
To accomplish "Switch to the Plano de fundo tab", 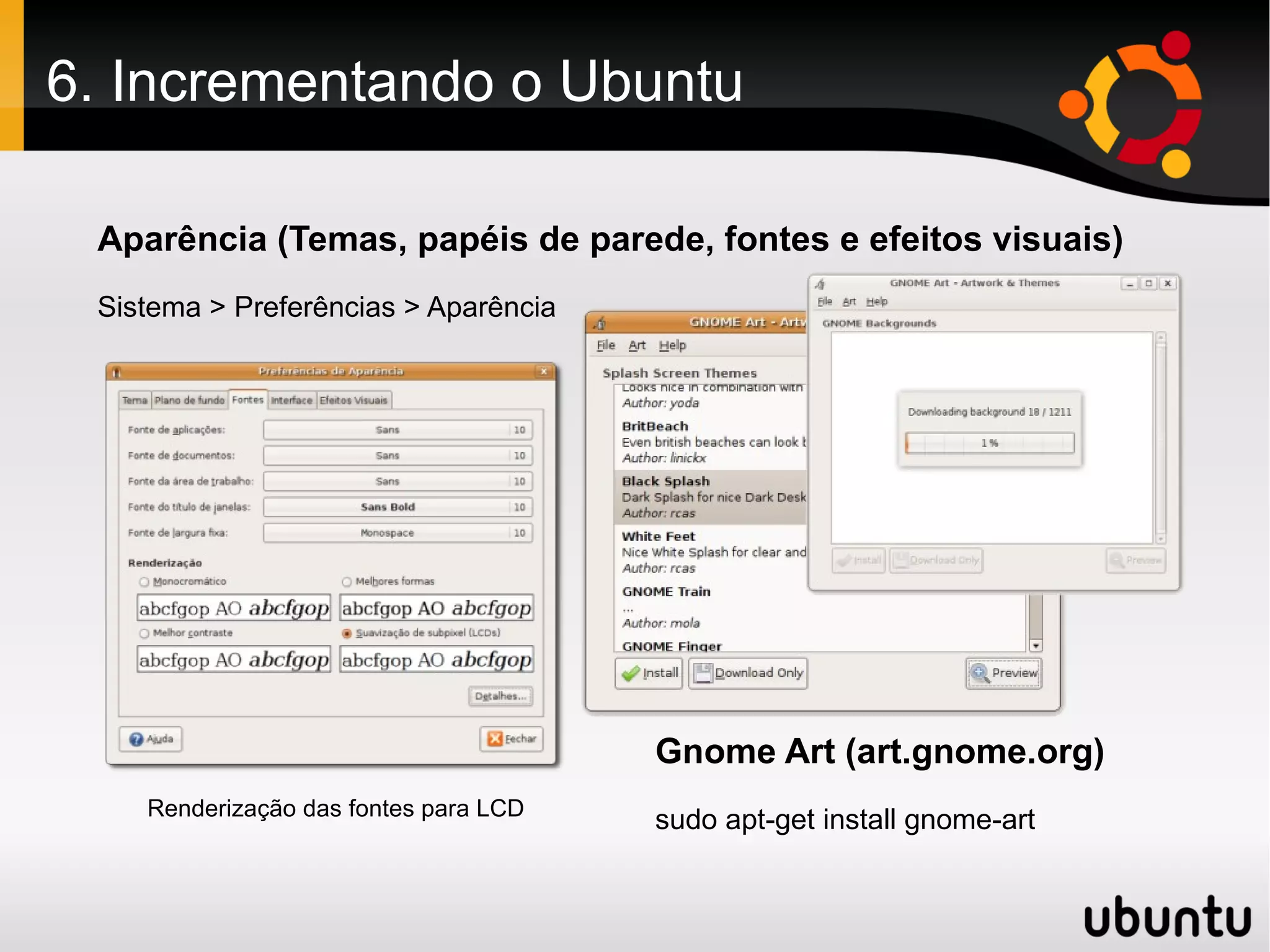I will coord(190,401).
